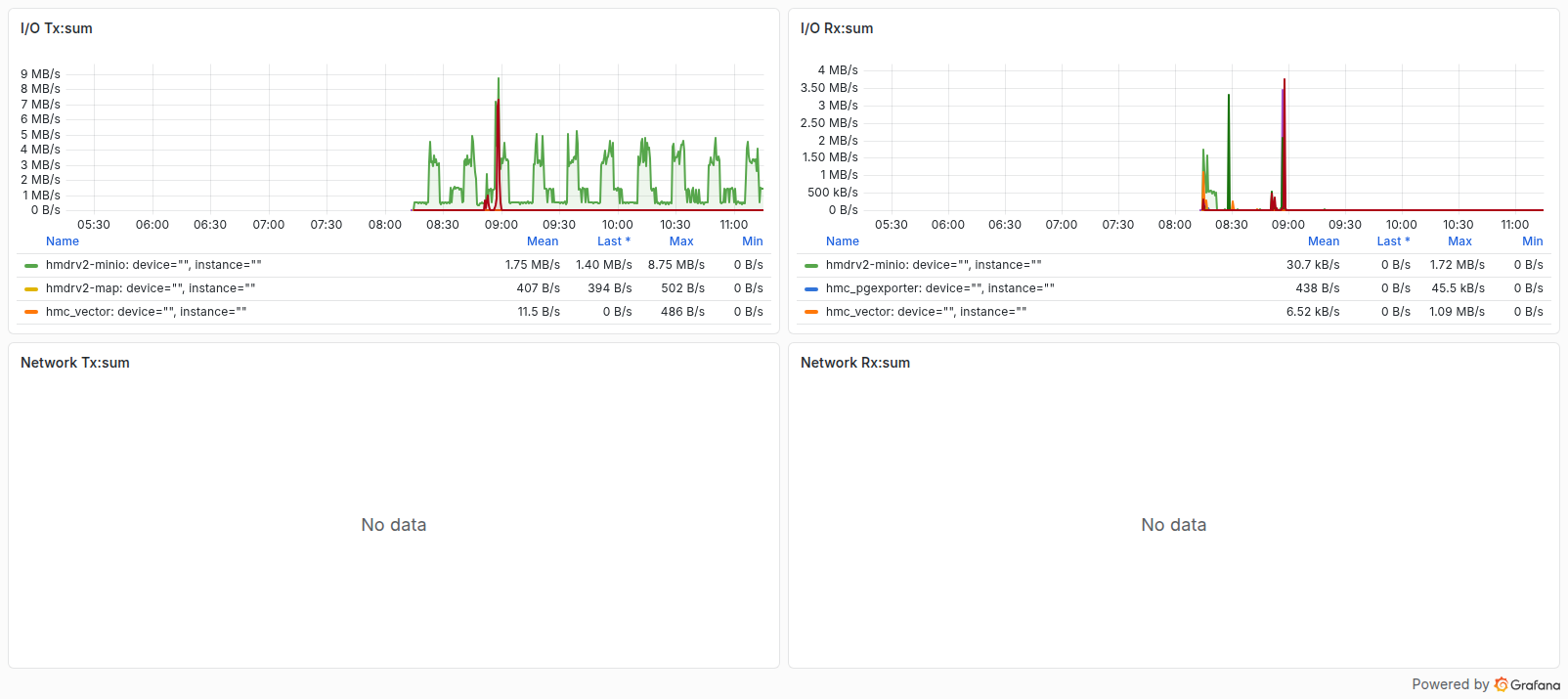Toggle hmdrv2-minio series in I/O Rx legend
1568x699 pixels.
point(934,265)
